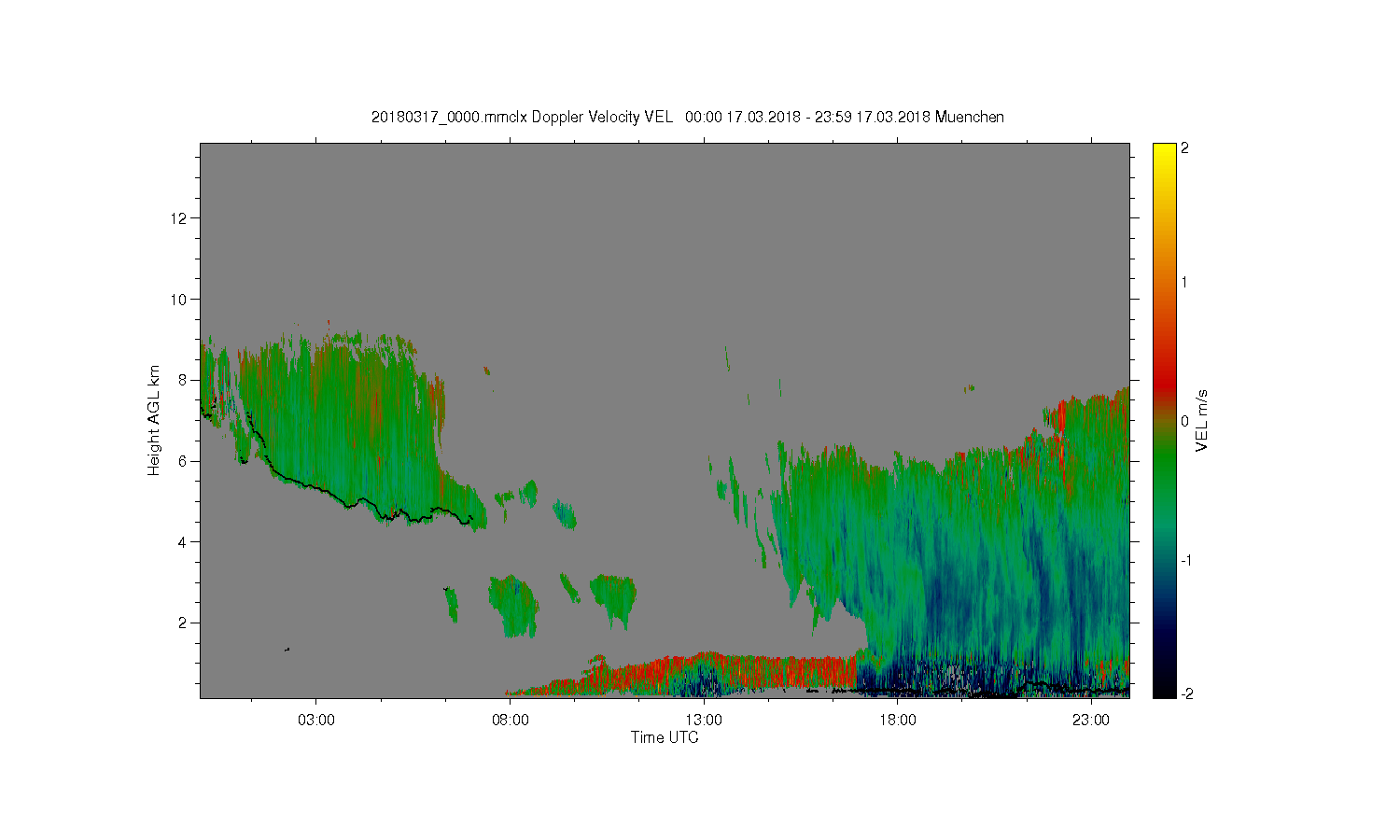The image size is (1400, 840).
Task: Click the 13:00 time tick label
Action: click(704, 721)
